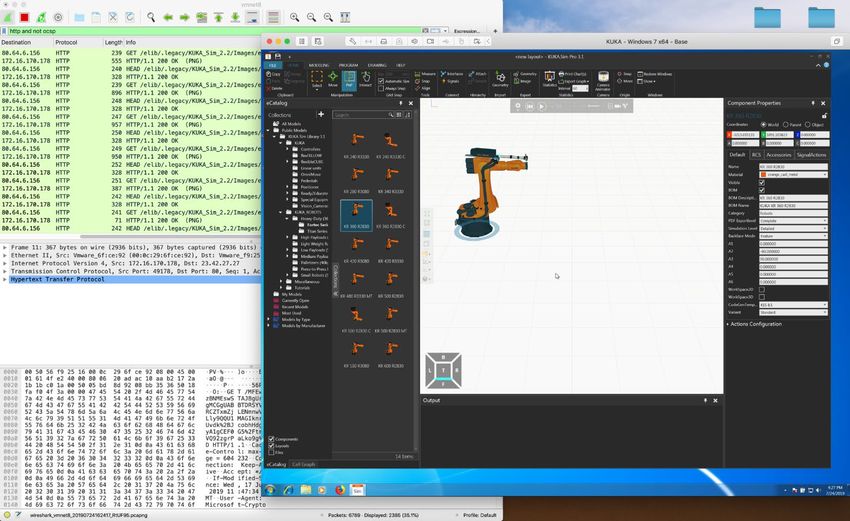Switch to DRAWING ribbon tab

coord(377,65)
